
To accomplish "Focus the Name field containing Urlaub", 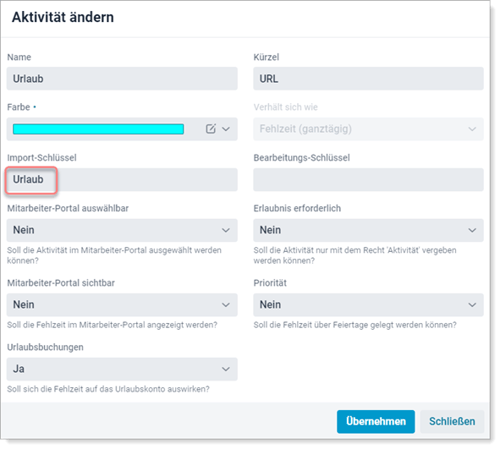I will [122, 79].
